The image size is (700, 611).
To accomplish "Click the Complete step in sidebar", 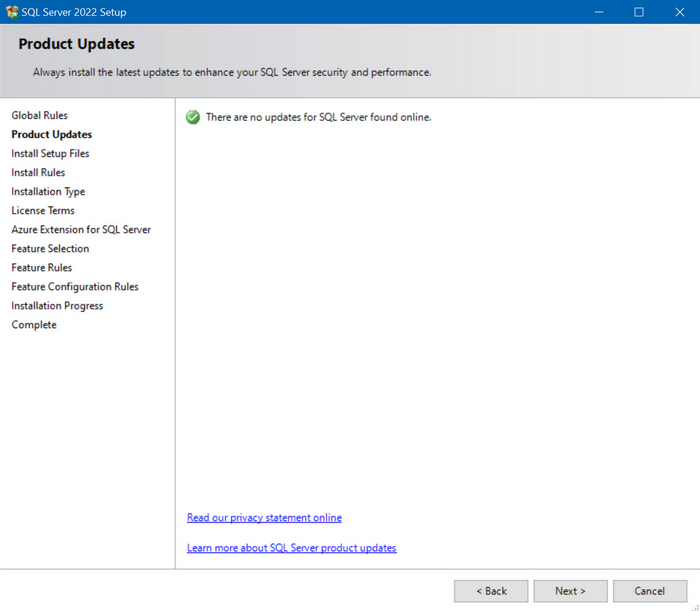I will coord(34,325).
